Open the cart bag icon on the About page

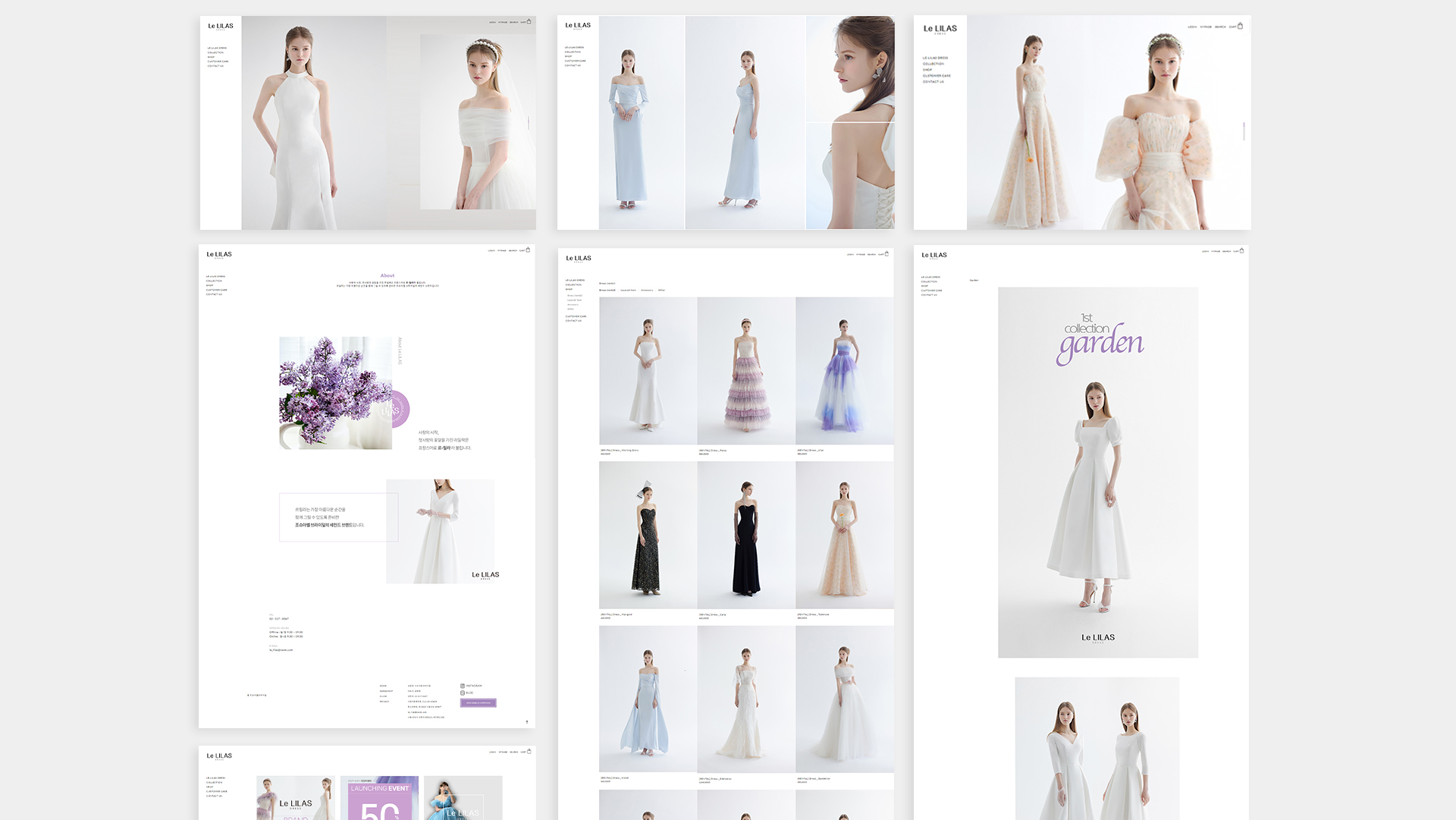[528, 250]
